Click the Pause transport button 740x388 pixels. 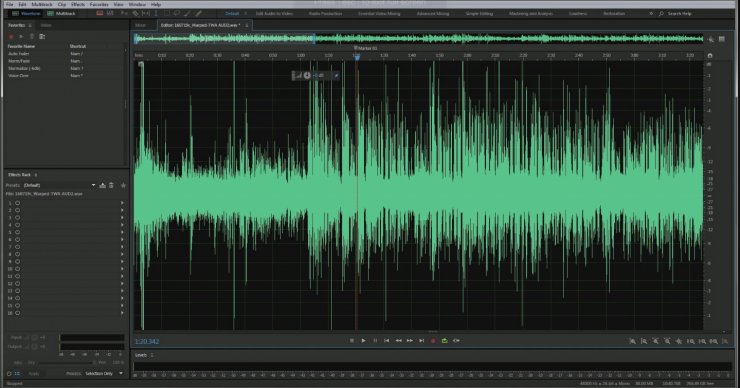(x=375, y=340)
